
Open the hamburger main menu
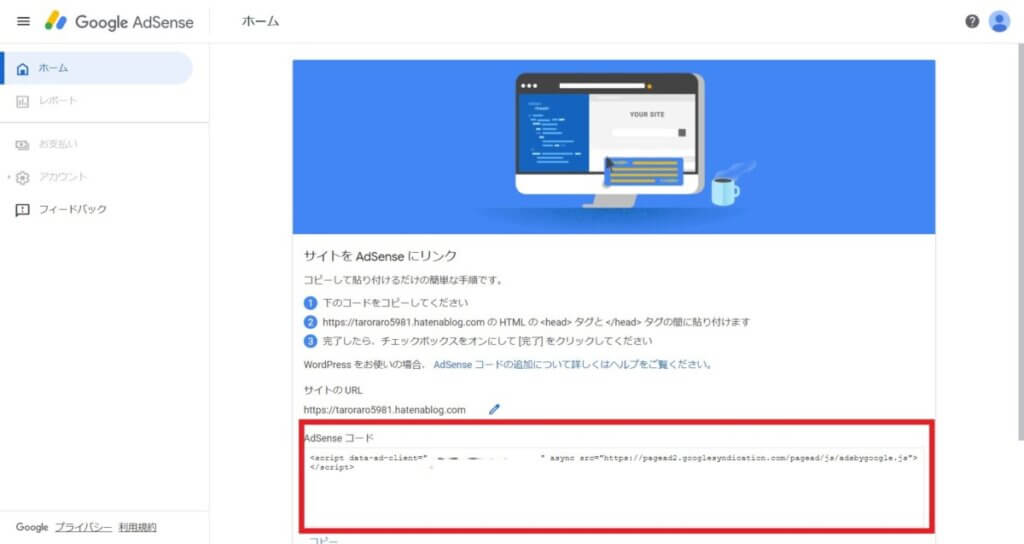pos(23,21)
